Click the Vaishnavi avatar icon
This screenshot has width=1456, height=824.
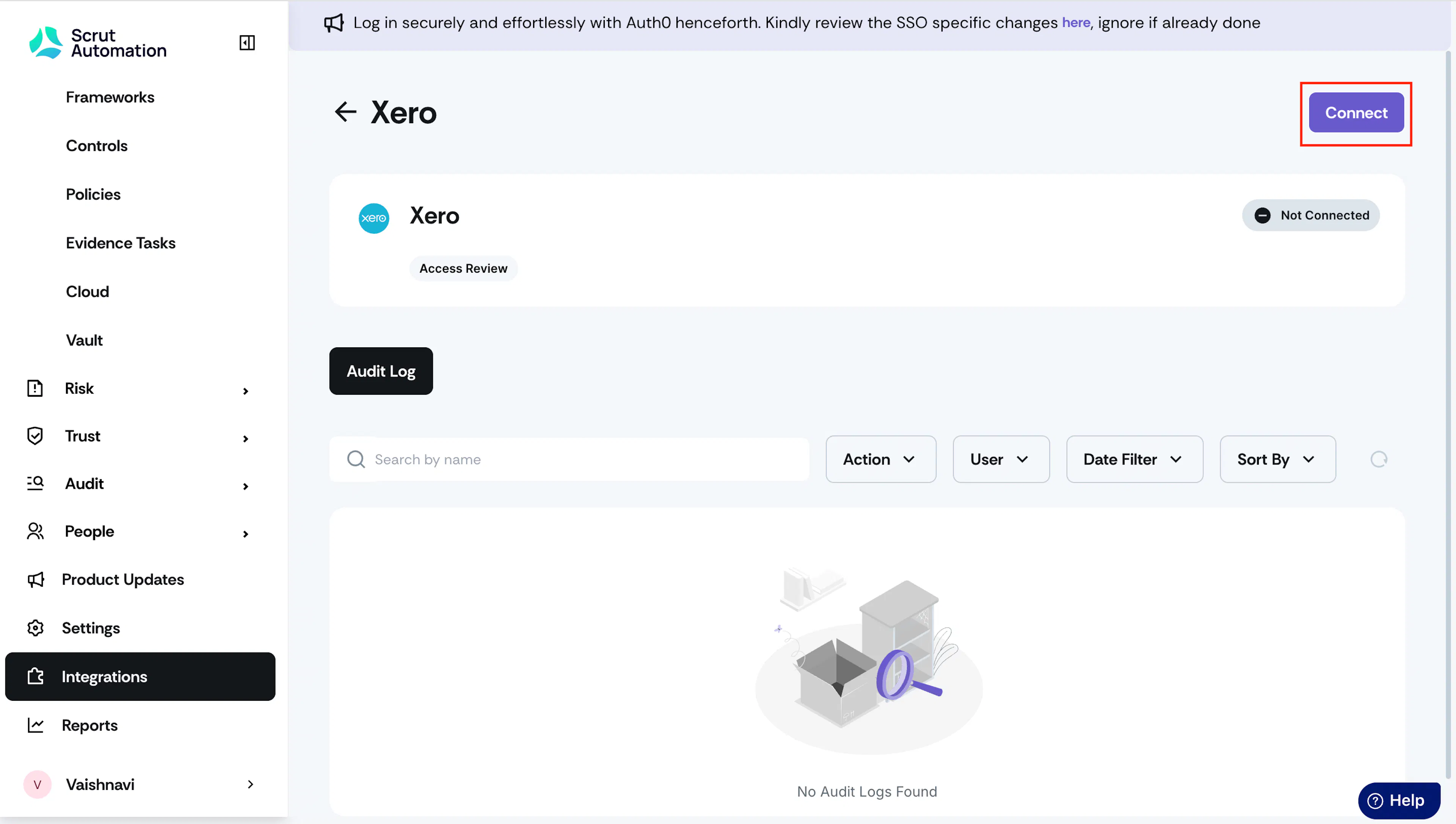point(37,785)
